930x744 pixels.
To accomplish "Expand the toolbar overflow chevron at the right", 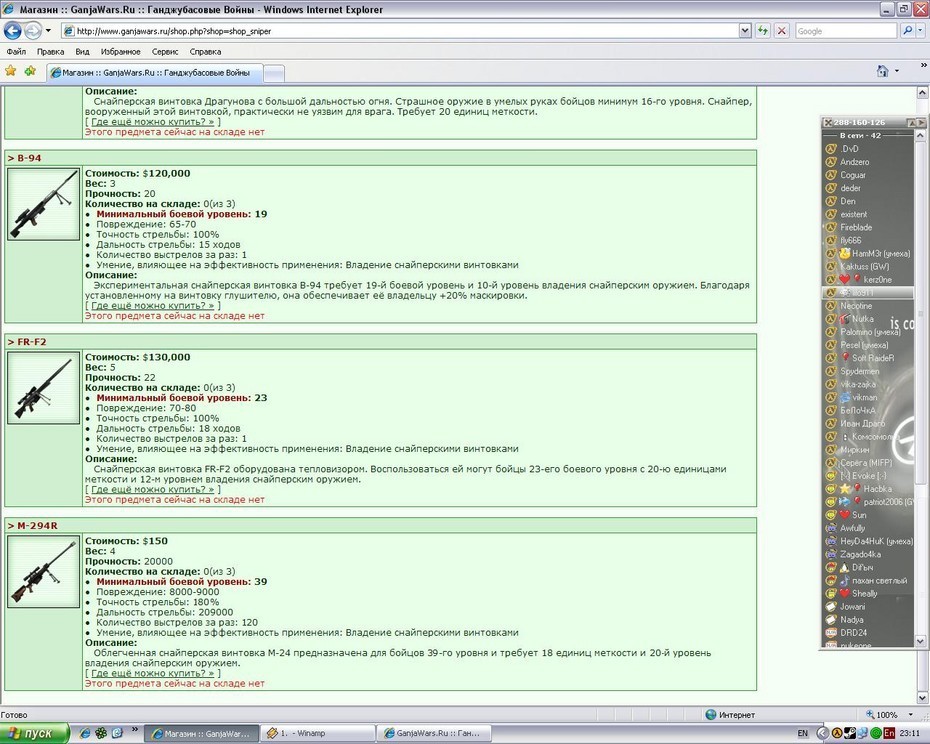I will pyautogui.click(x=923, y=65).
